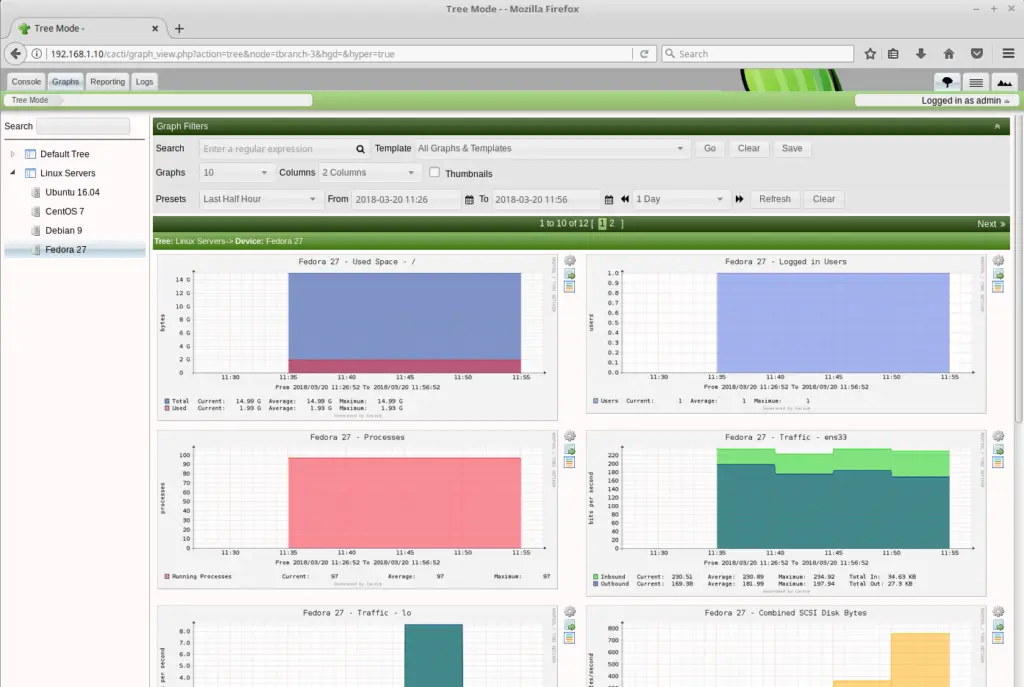The width and height of the screenshot is (1024, 687).
Task: Click spreadsheet export icon beside Traffic ens33 graph
Action: (x=998, y=462)
